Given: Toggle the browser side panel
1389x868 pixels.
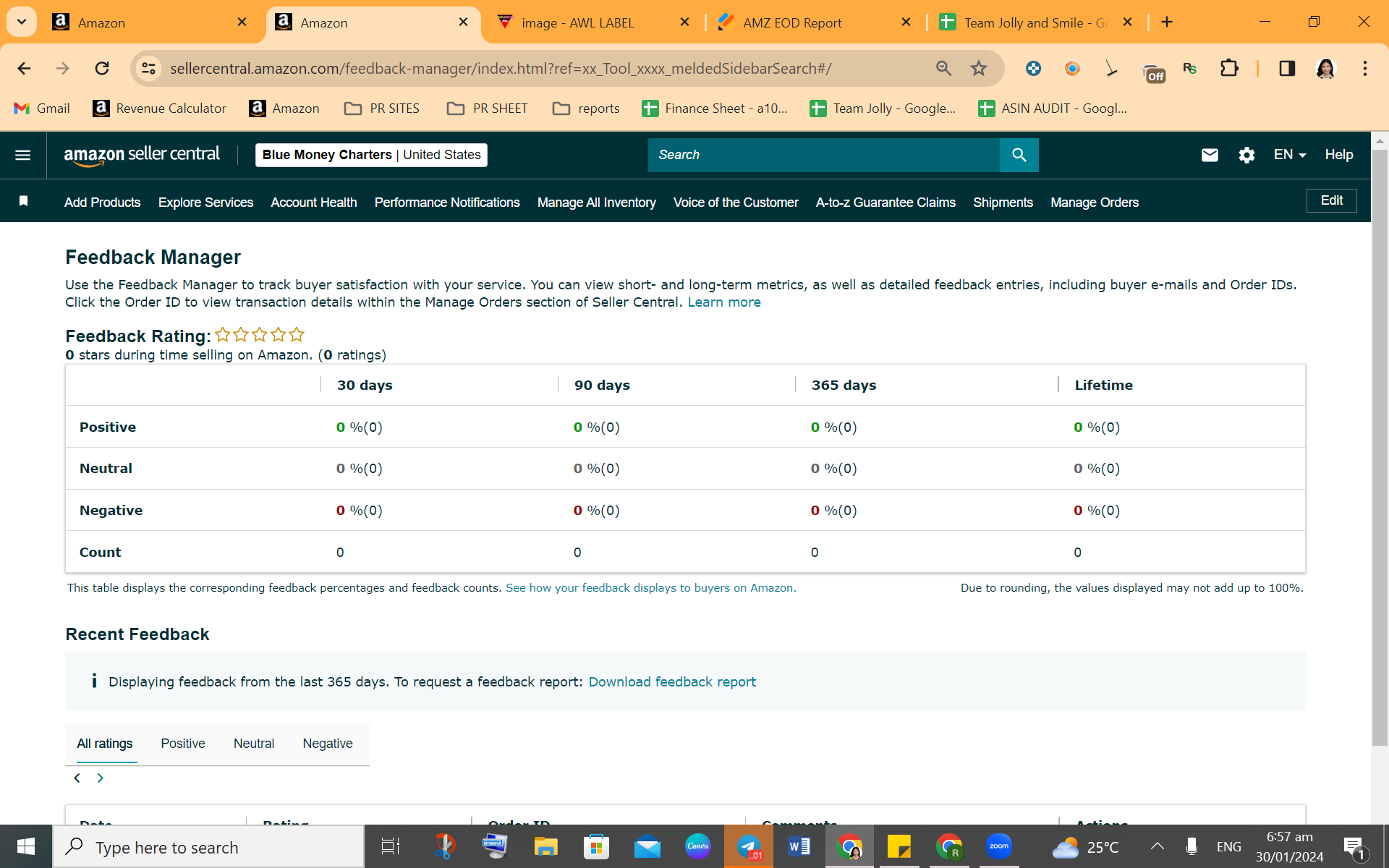Looking at the screenshot, I should coord(1286,69).
